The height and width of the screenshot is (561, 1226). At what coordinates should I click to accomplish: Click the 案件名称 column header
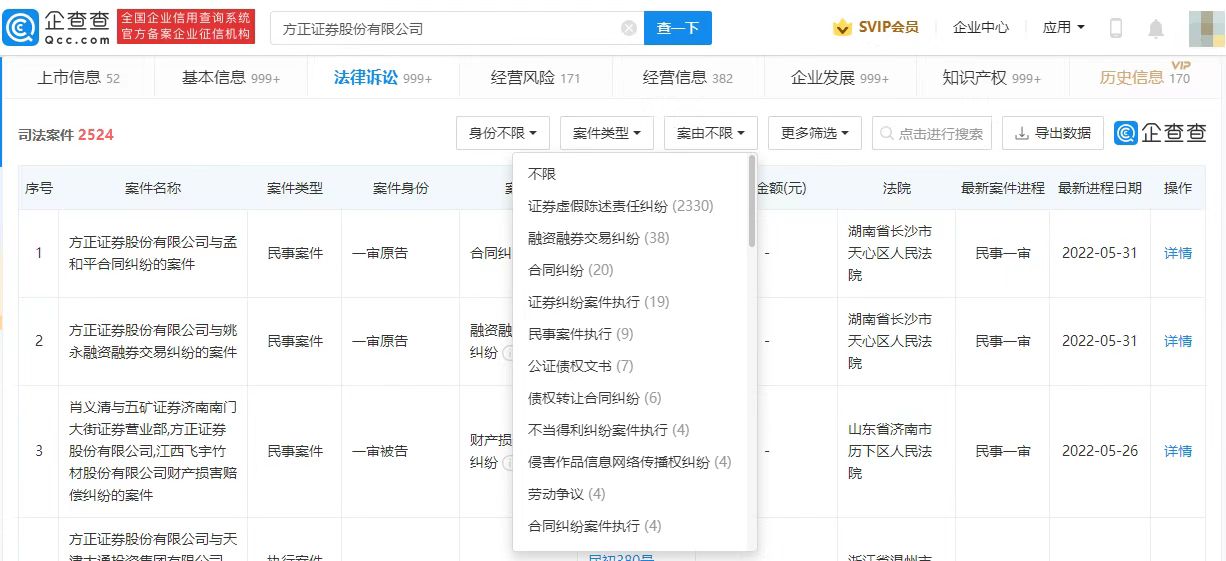tap(153, 188)
